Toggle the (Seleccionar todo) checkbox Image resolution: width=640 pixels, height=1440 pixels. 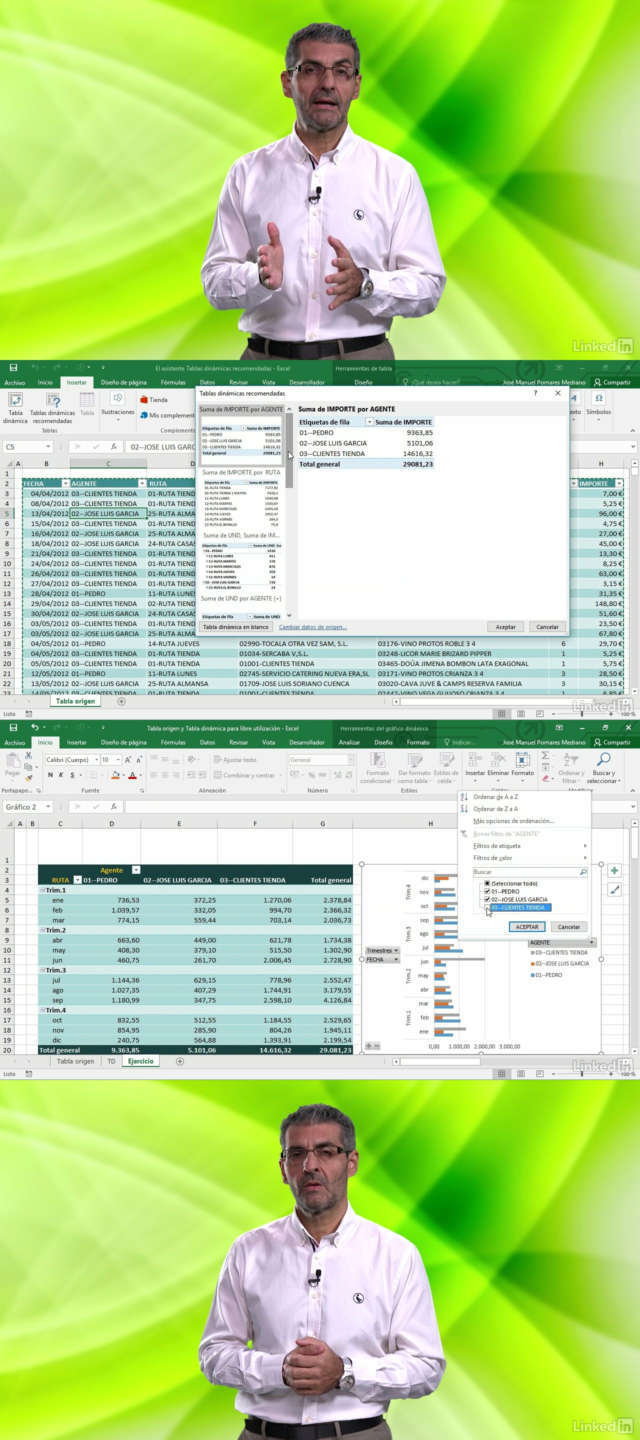[488, 884]
